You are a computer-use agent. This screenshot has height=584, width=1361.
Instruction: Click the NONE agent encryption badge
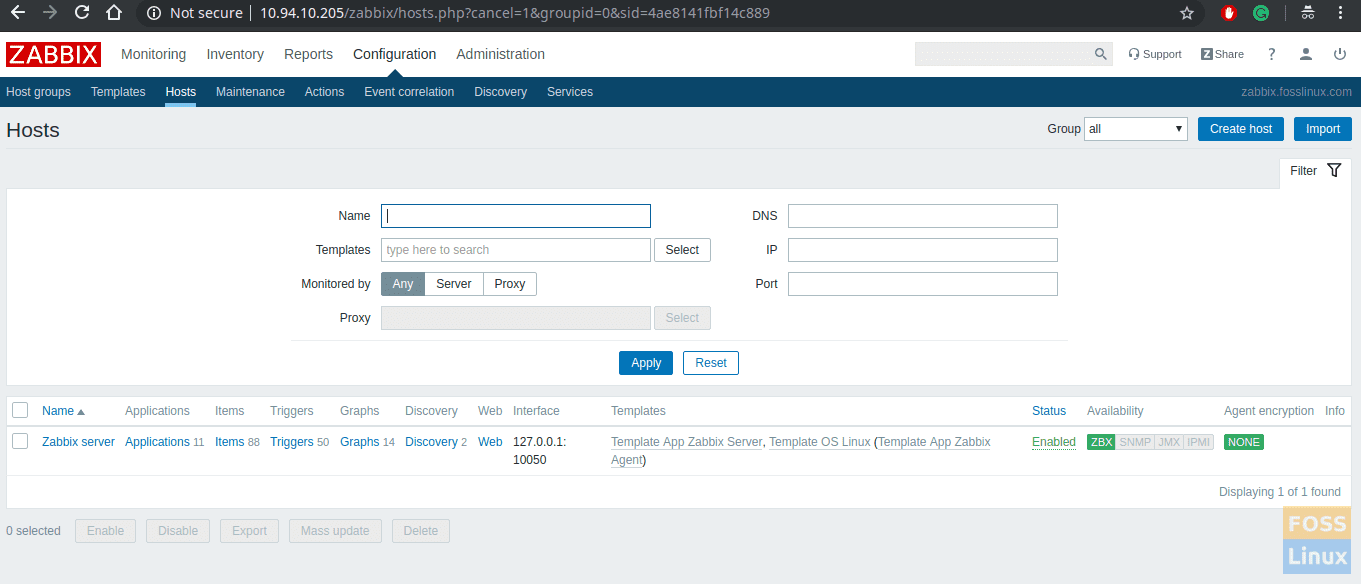tap(1244, 442)
